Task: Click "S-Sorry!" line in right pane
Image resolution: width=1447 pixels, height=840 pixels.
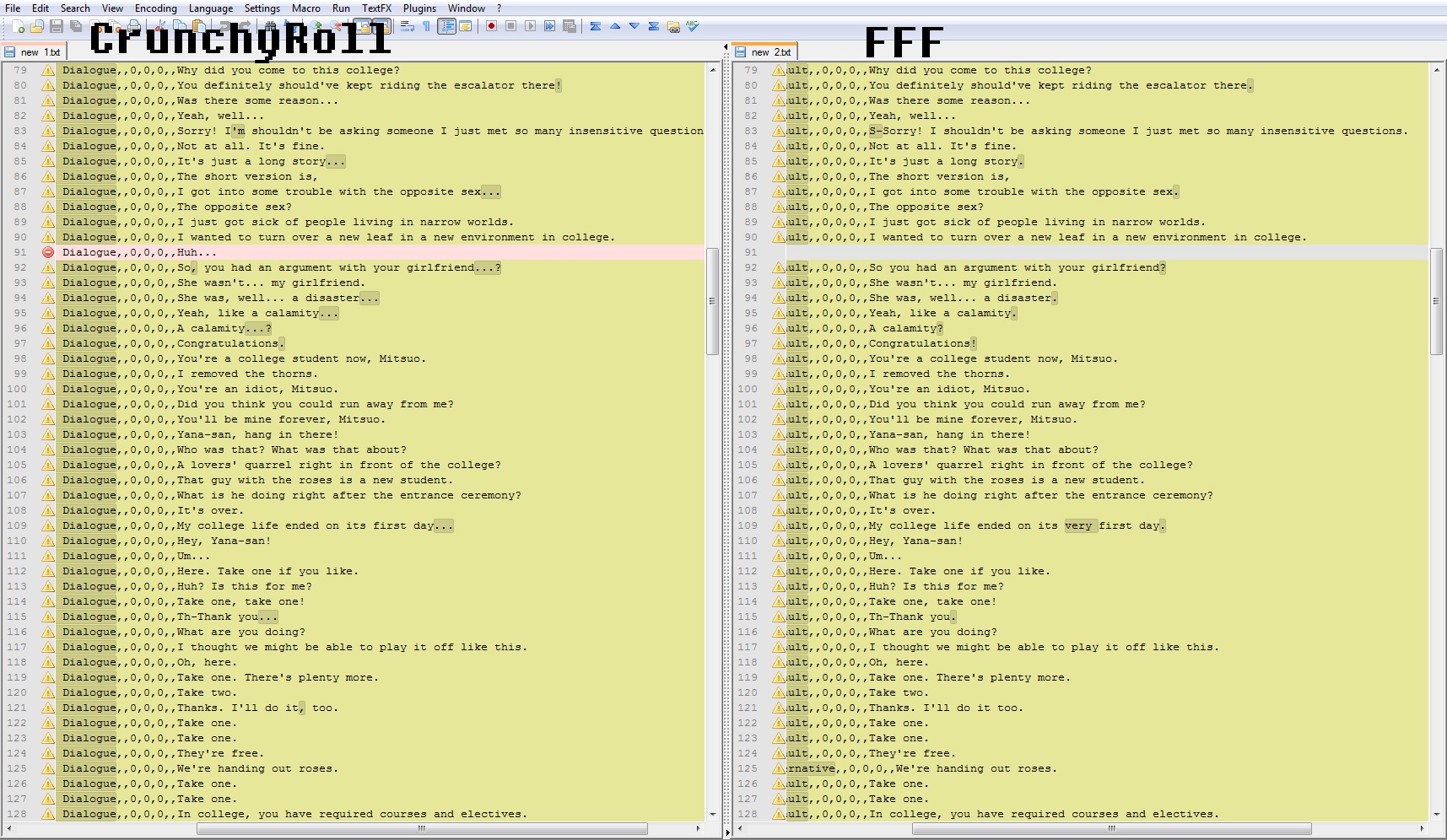Action: [1139, 131]
